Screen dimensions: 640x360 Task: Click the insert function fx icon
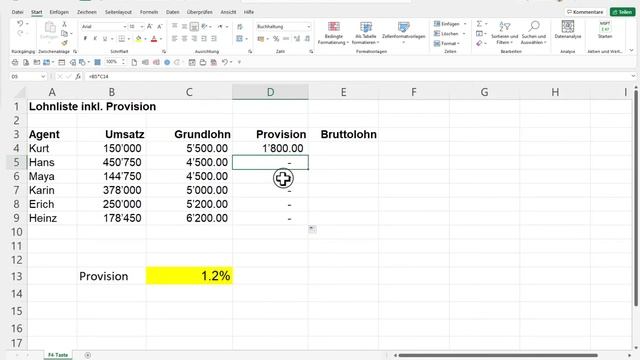(x=78, y=77)
